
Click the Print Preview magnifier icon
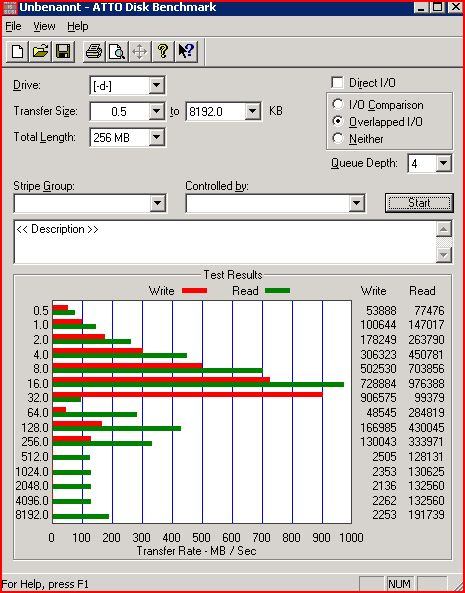[116, 51]
